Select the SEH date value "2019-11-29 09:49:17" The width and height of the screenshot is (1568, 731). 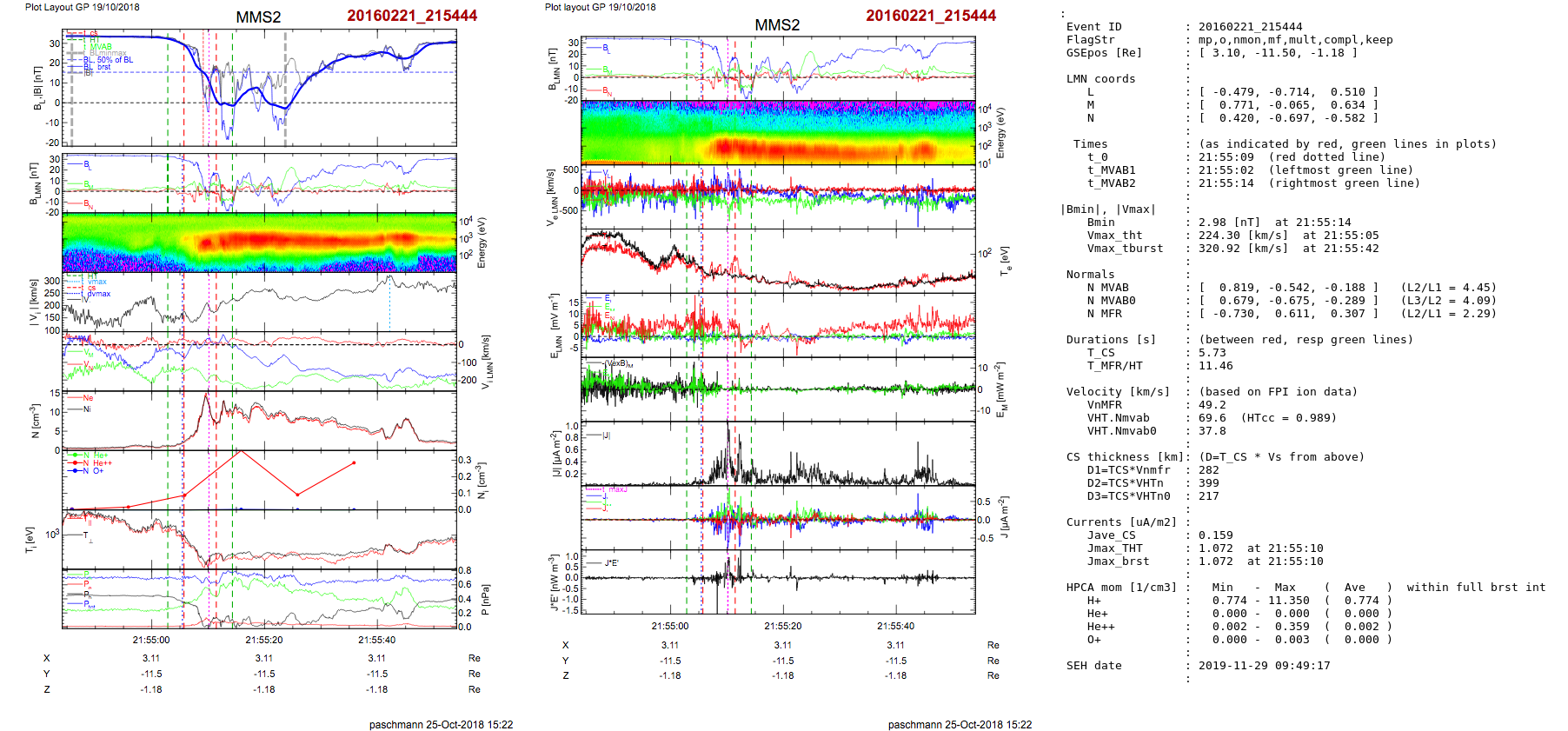click(1265, 666)
